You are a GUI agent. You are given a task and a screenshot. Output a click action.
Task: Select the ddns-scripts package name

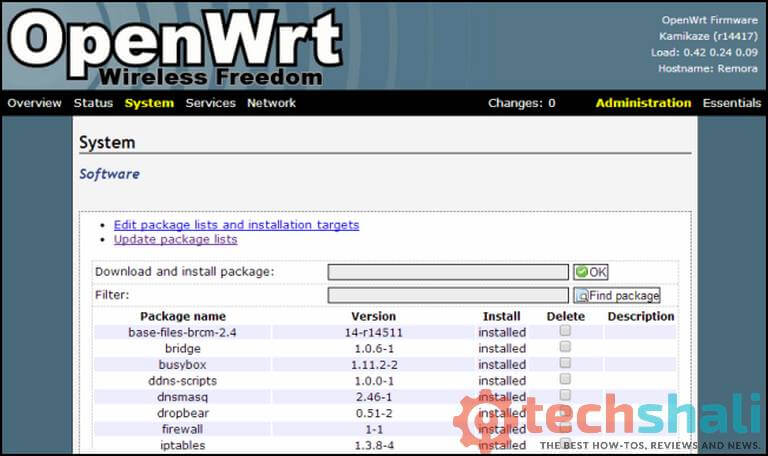pyautogui.click(x=182, y=381)
